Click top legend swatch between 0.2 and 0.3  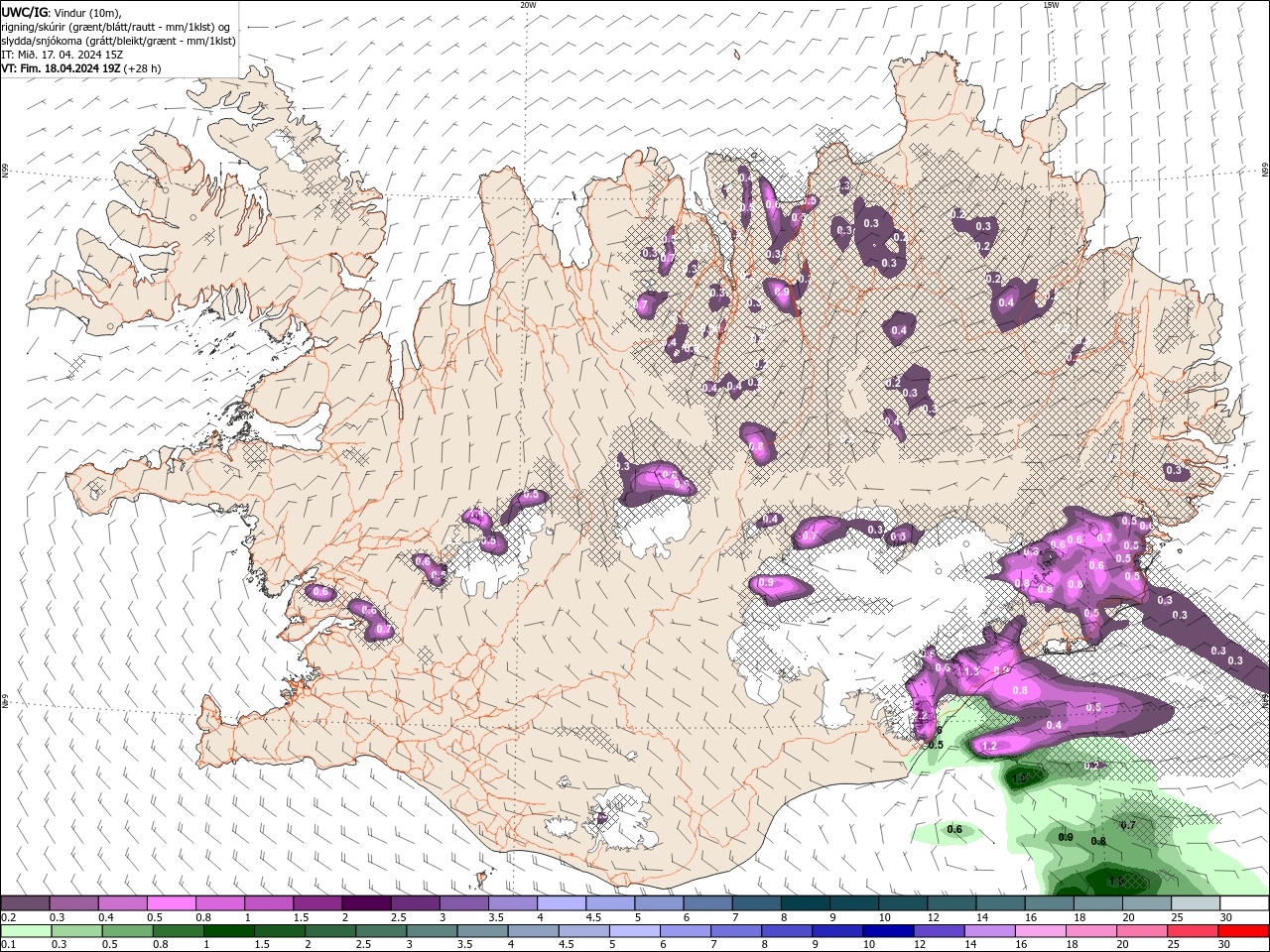tap(25, 903)
